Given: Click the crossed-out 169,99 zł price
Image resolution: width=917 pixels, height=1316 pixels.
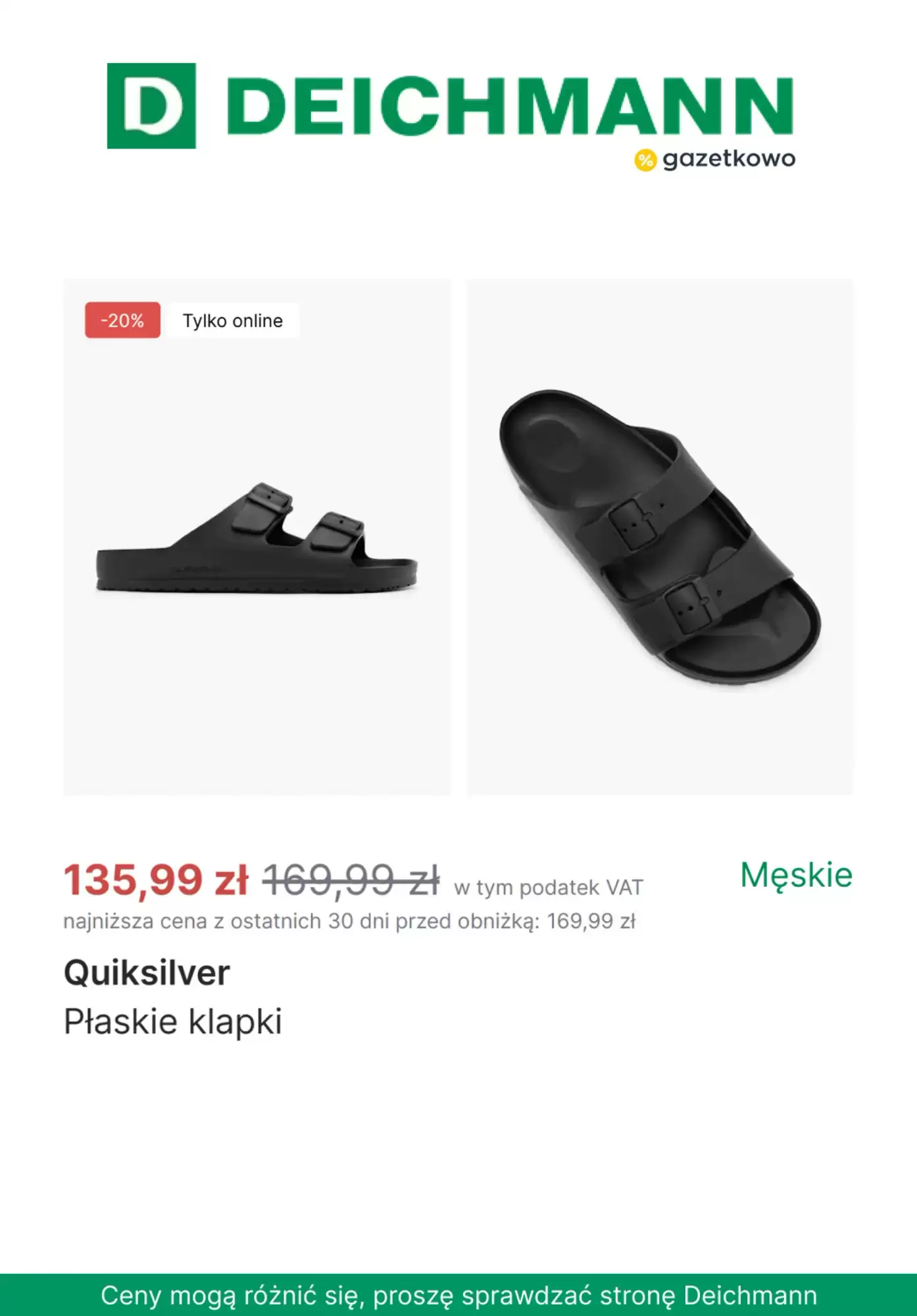Looking at the screenshot, I should [351, 880].
